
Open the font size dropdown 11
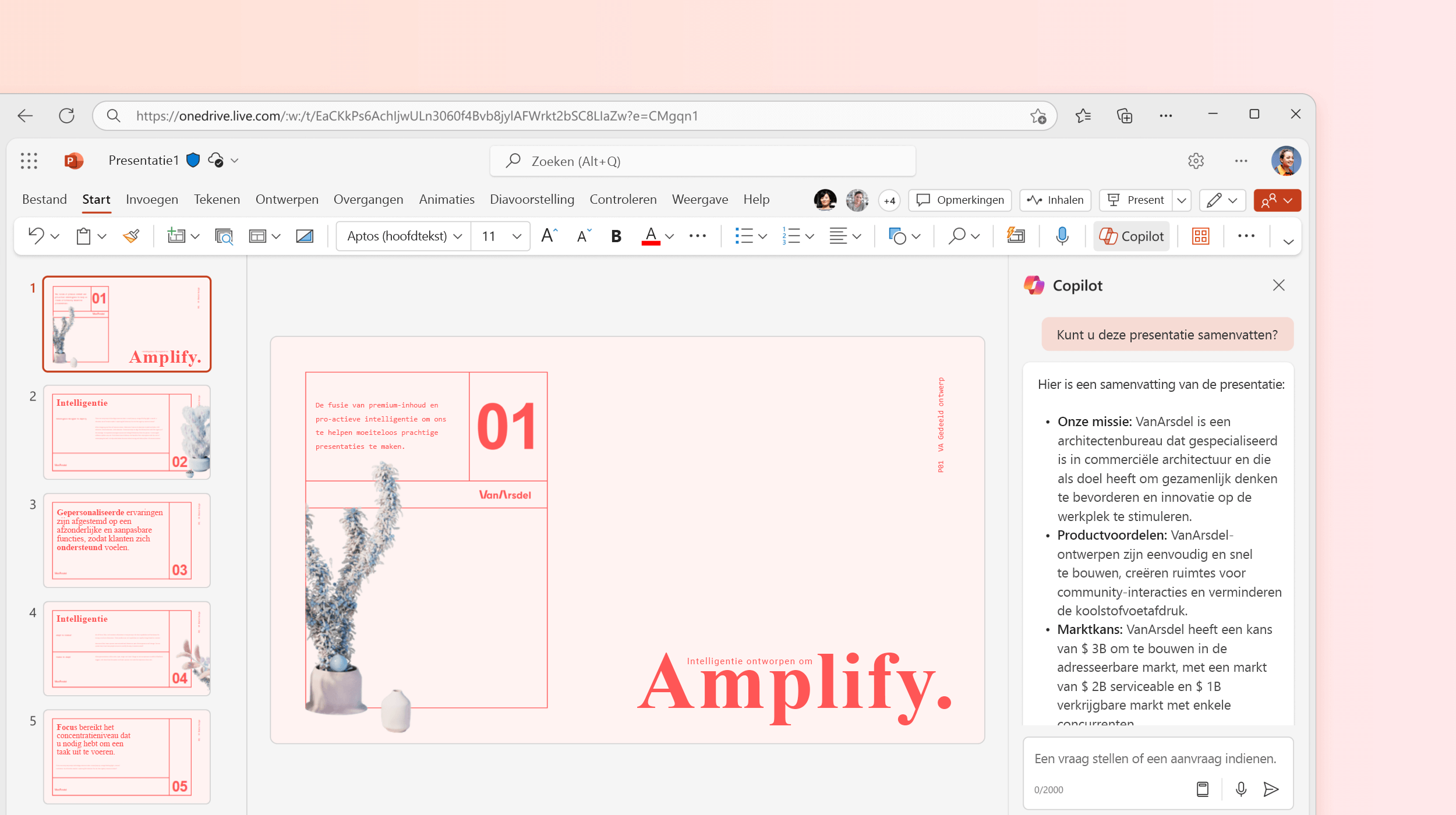coord(500,236)
